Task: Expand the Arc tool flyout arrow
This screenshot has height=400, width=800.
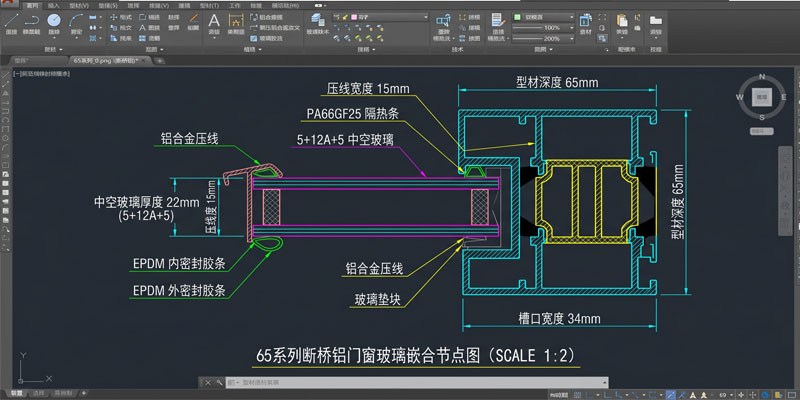Action: (77, 38)
